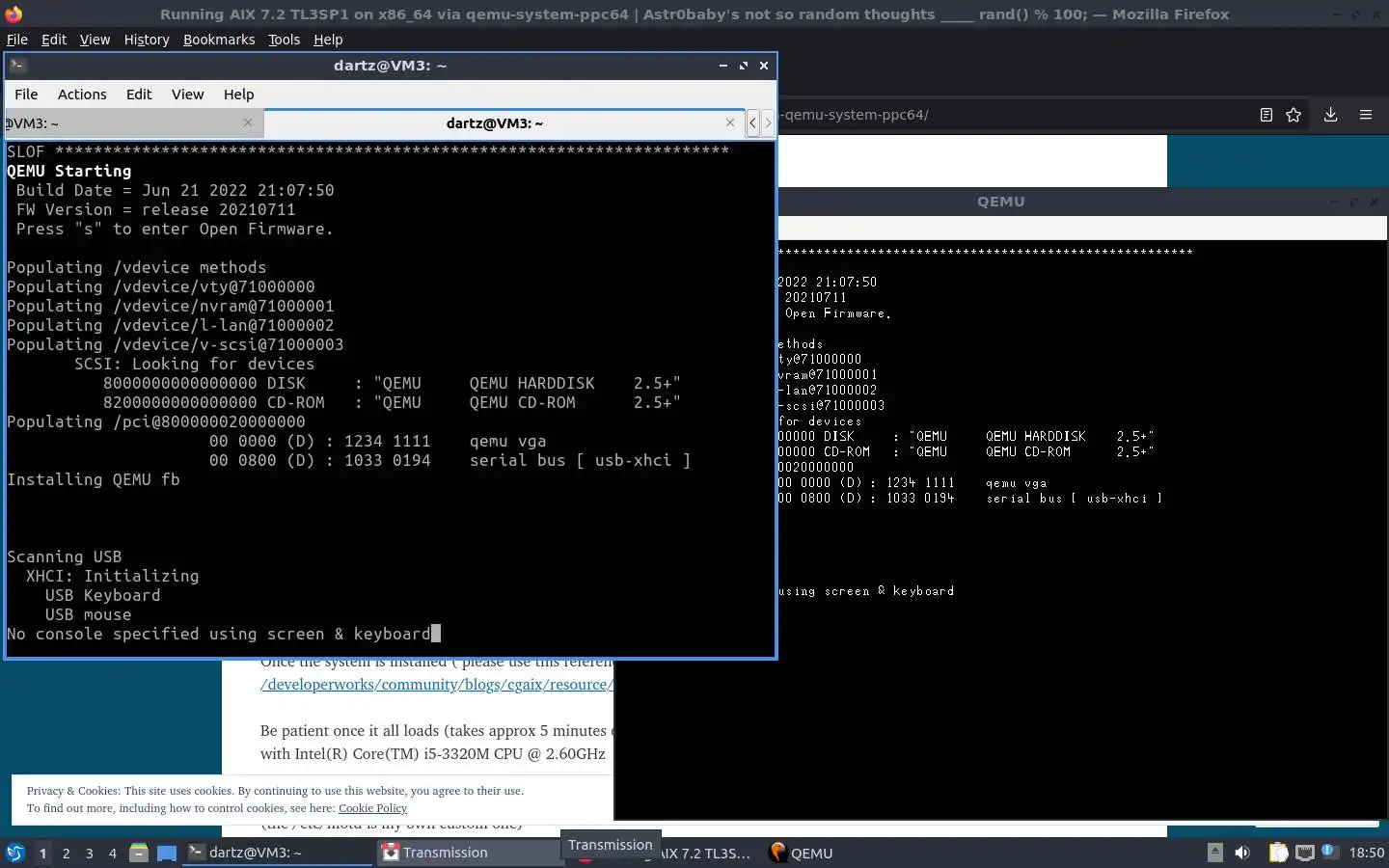Open volume control tray icon
The height and width of the screenshot is (868, 1389).
click(x=1242, y=853)
